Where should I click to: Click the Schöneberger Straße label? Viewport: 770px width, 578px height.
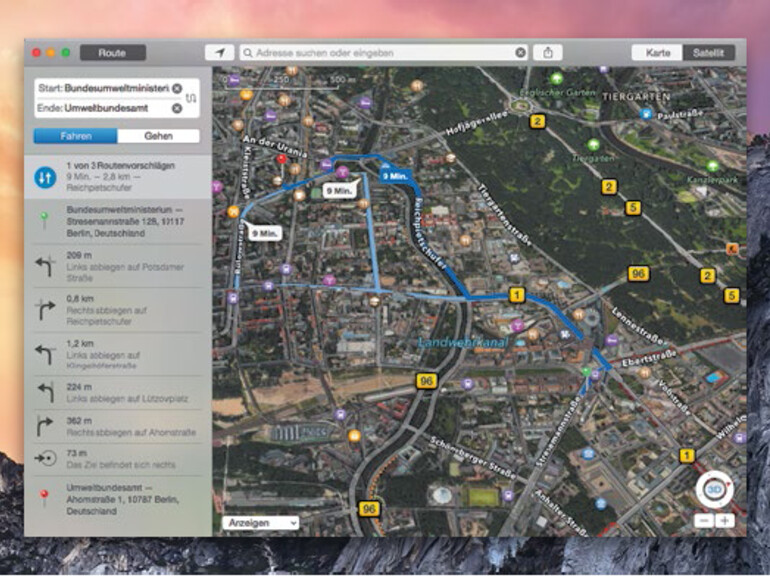(472, 458)
